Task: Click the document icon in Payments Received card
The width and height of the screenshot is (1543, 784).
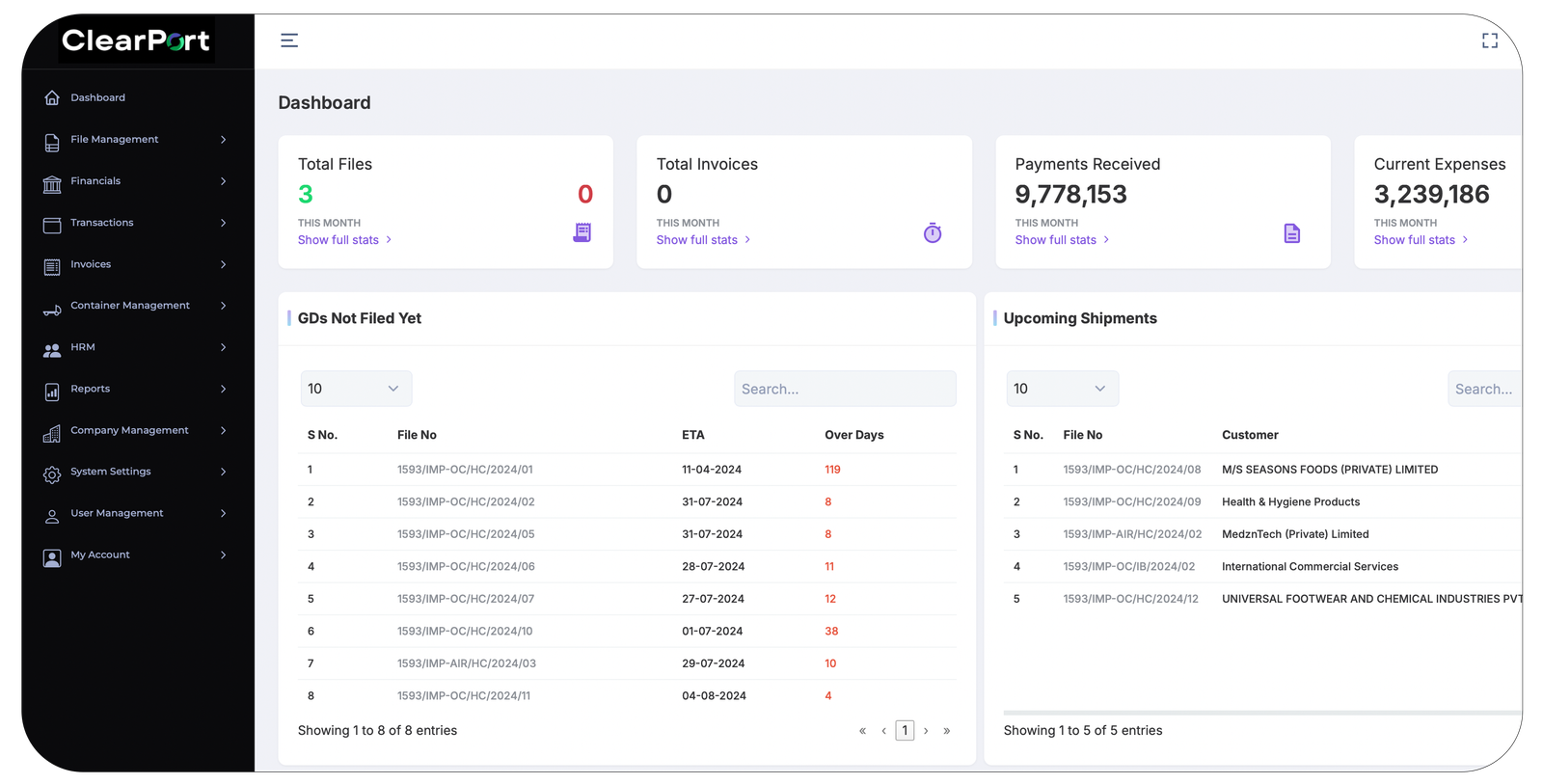Action: tap(1292, 233)
